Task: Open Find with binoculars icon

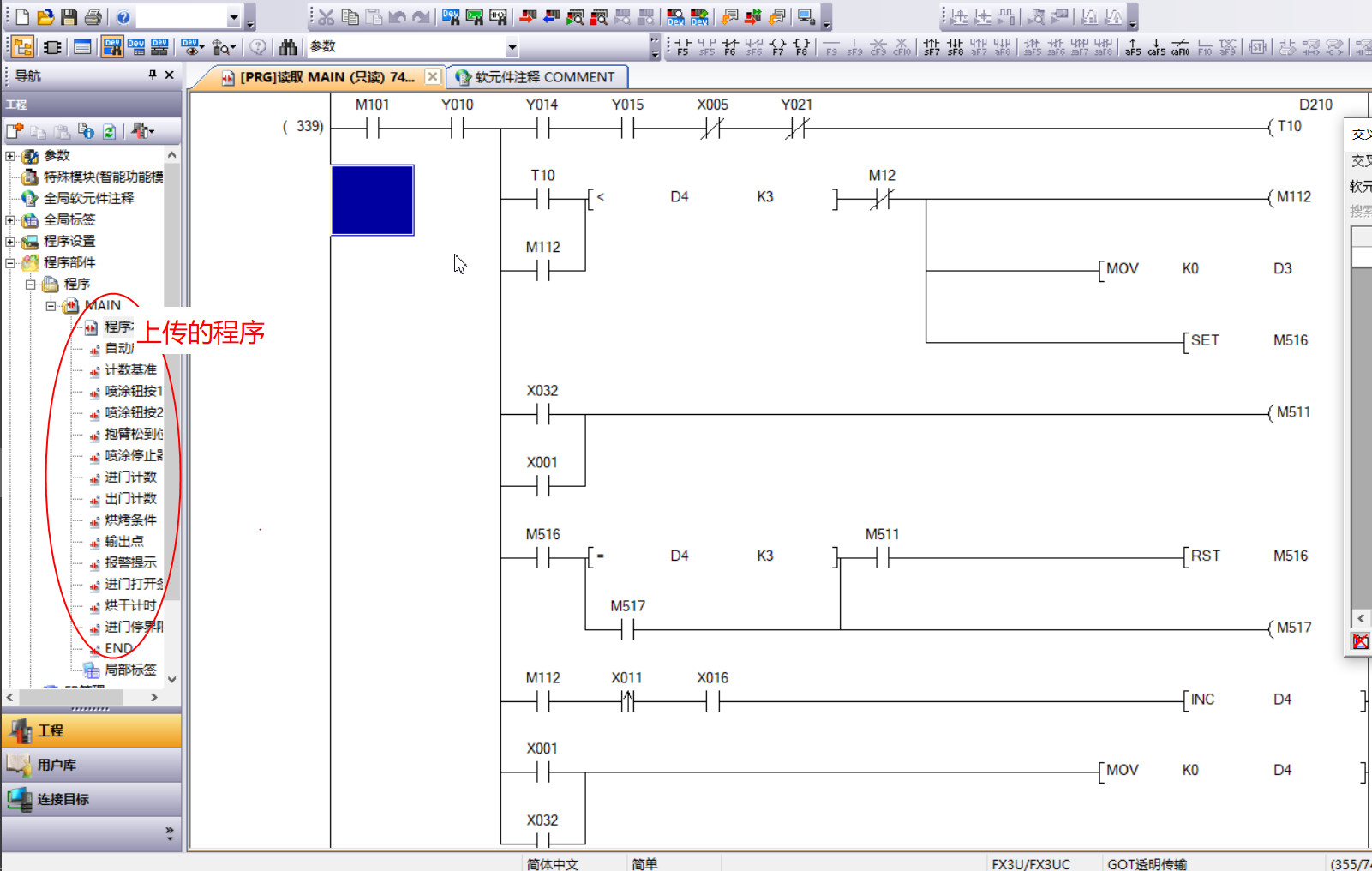Action: [288, 47]
